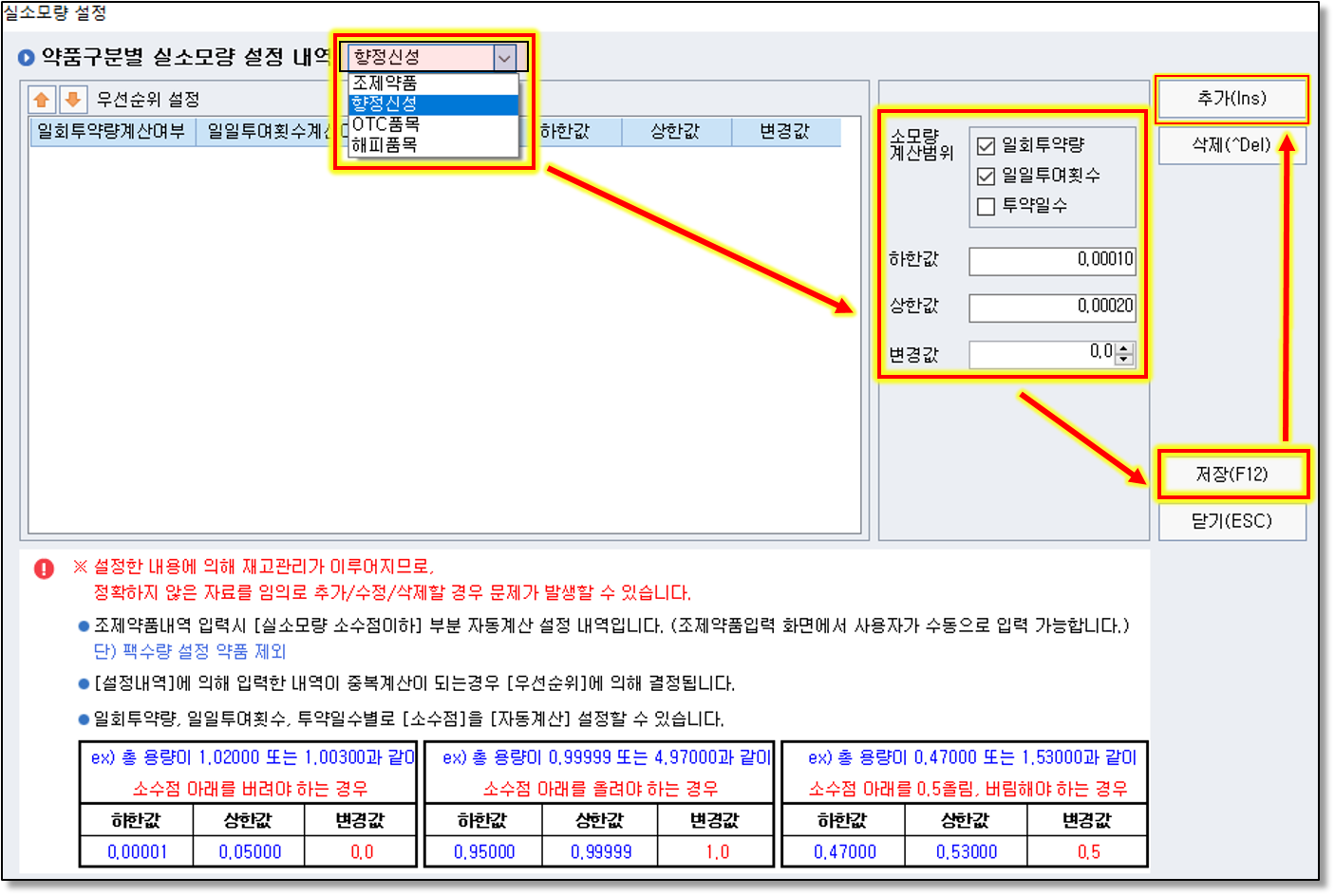Image resolution: width=1335 pixels, height=896 pixels.
Task: Increase 변경값 with the spinner up arrow
Action: click(x=1124, y=348)
